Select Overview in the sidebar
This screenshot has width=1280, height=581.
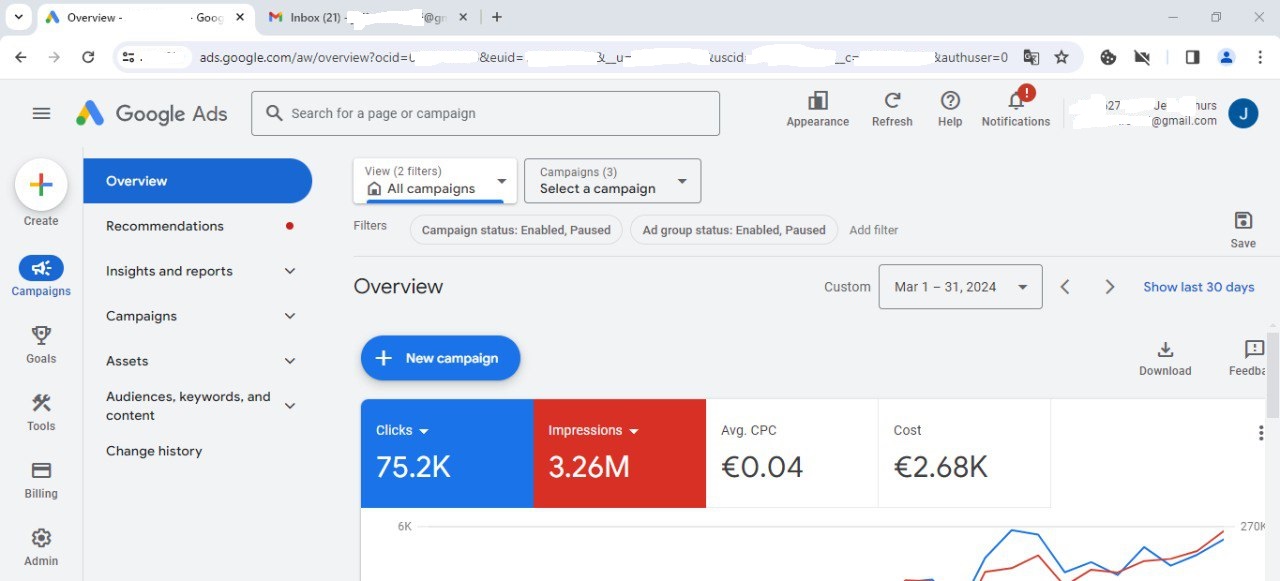[198, 181]
